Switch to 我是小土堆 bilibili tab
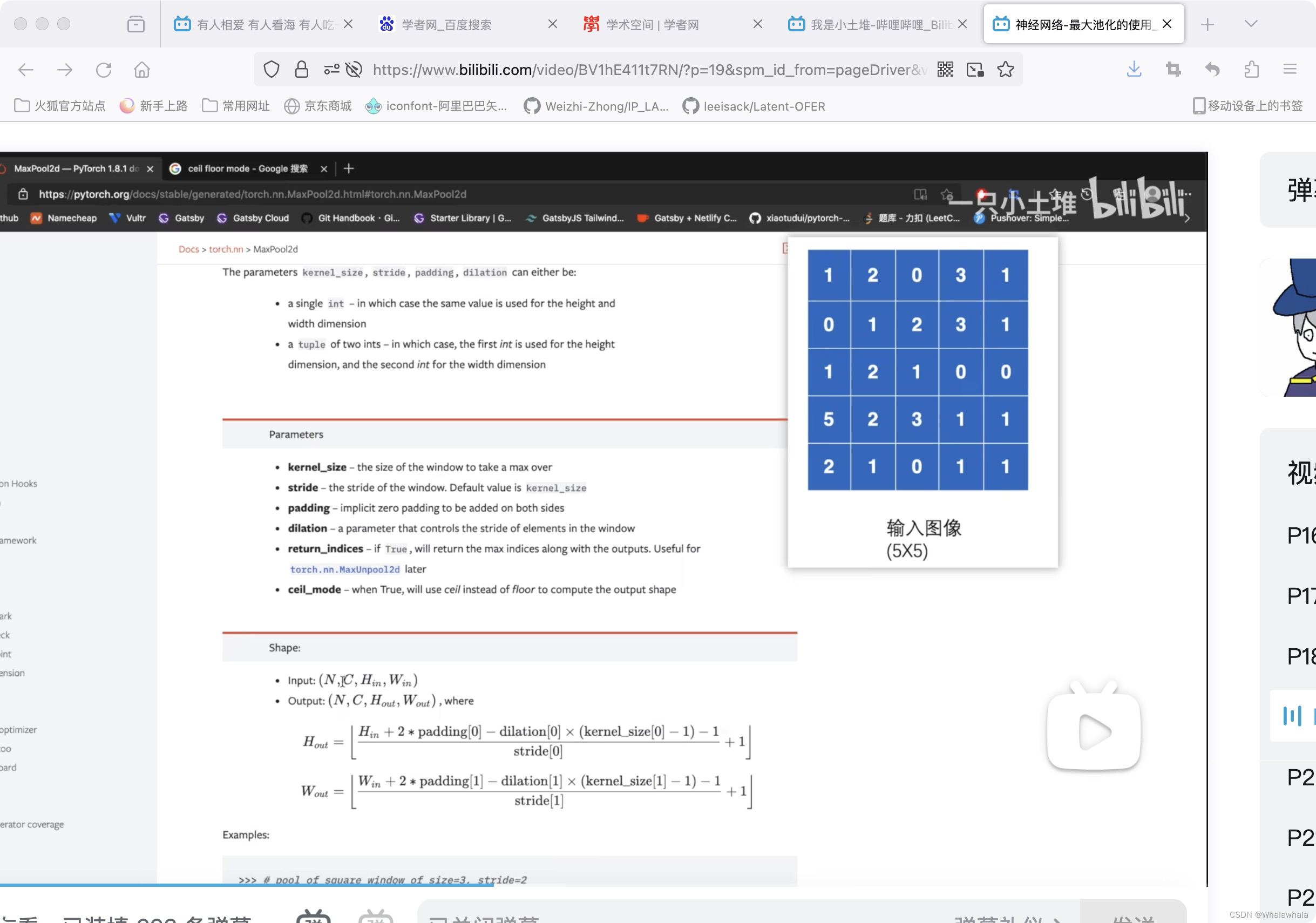This screenshot has height=923, width=1316. pos(871,25)
